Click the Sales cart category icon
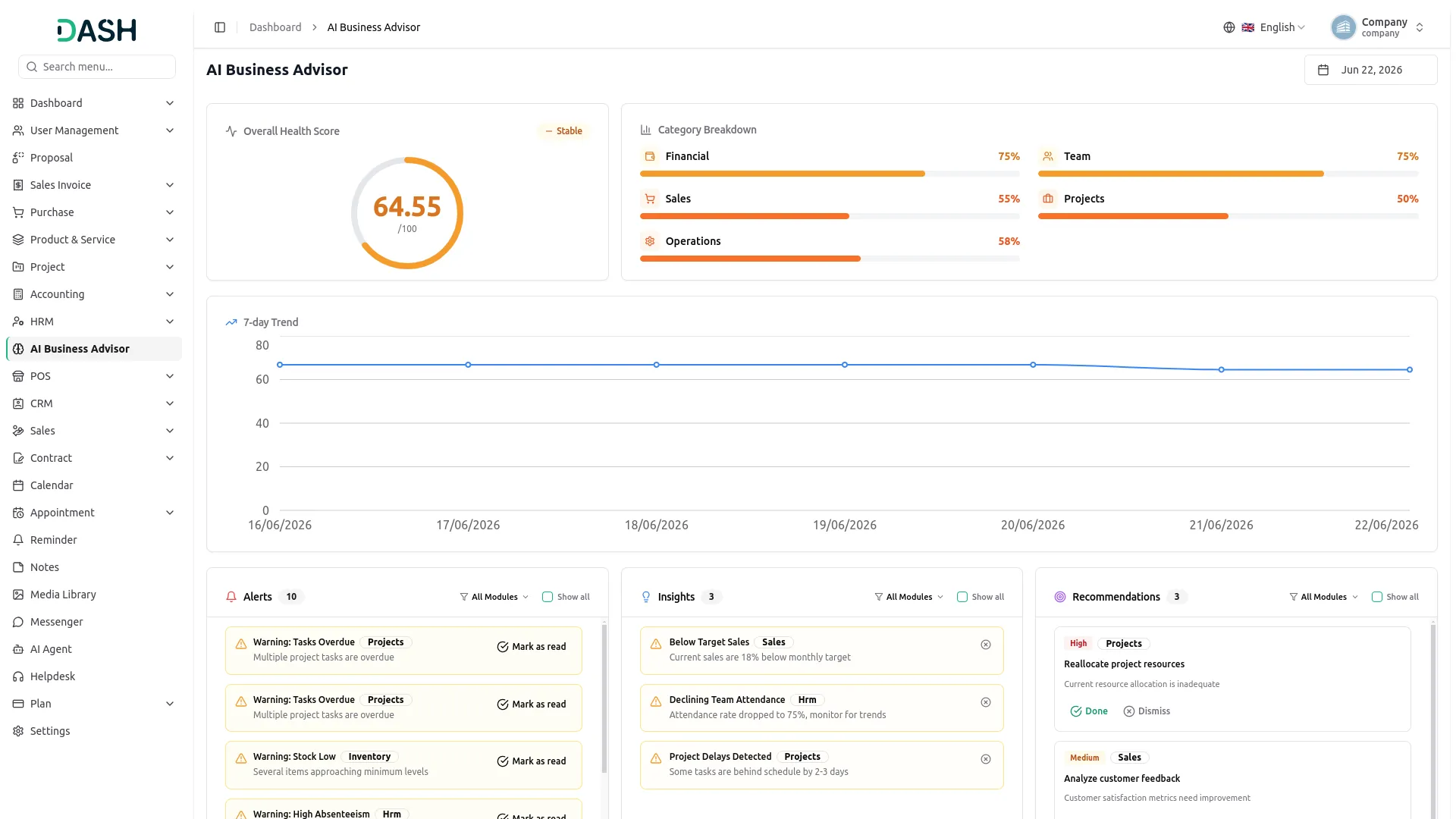 pyautogui.click(x=650, y=199)
